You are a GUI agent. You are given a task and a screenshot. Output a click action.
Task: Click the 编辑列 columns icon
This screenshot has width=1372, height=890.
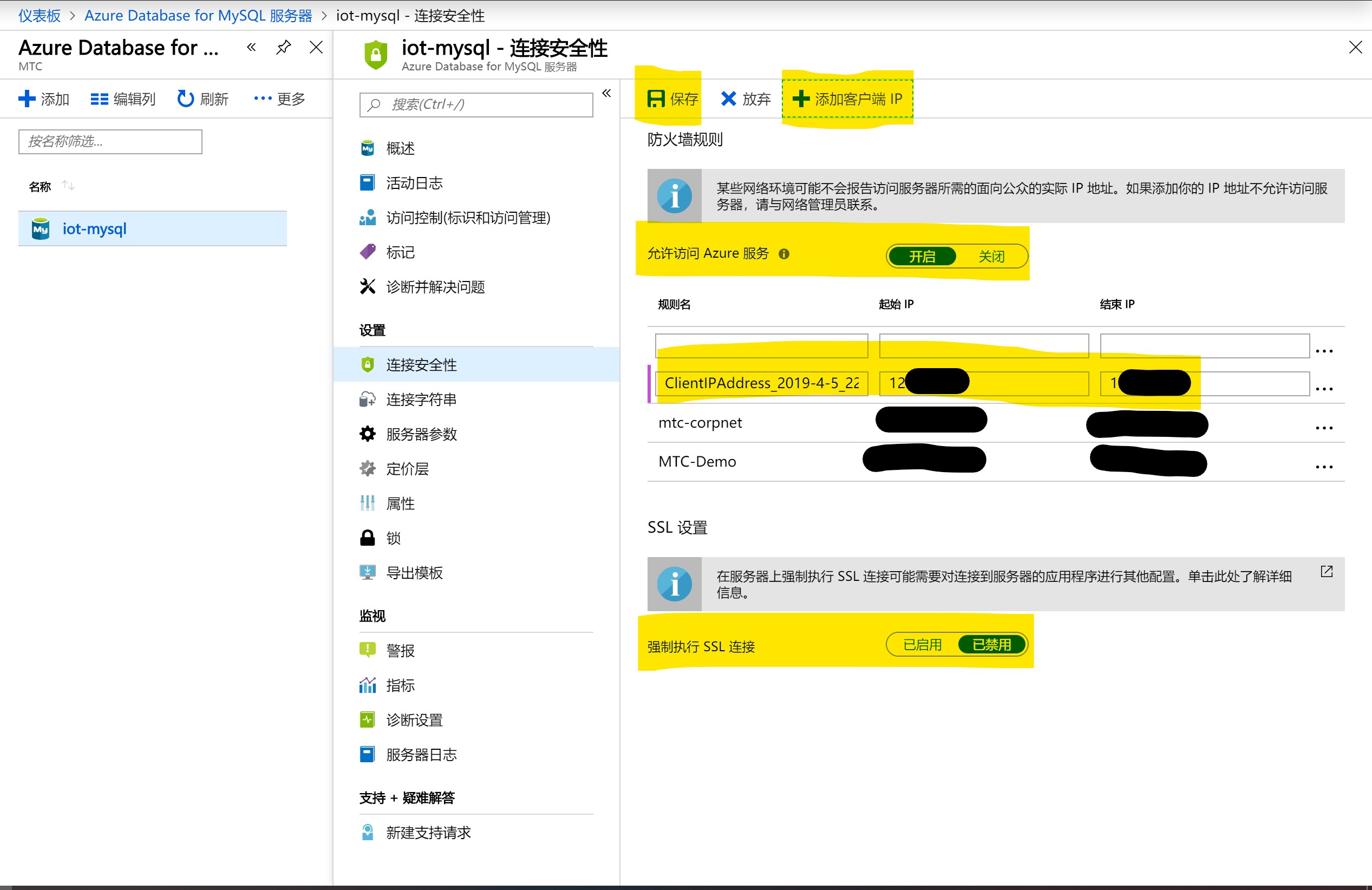point(99,99)
